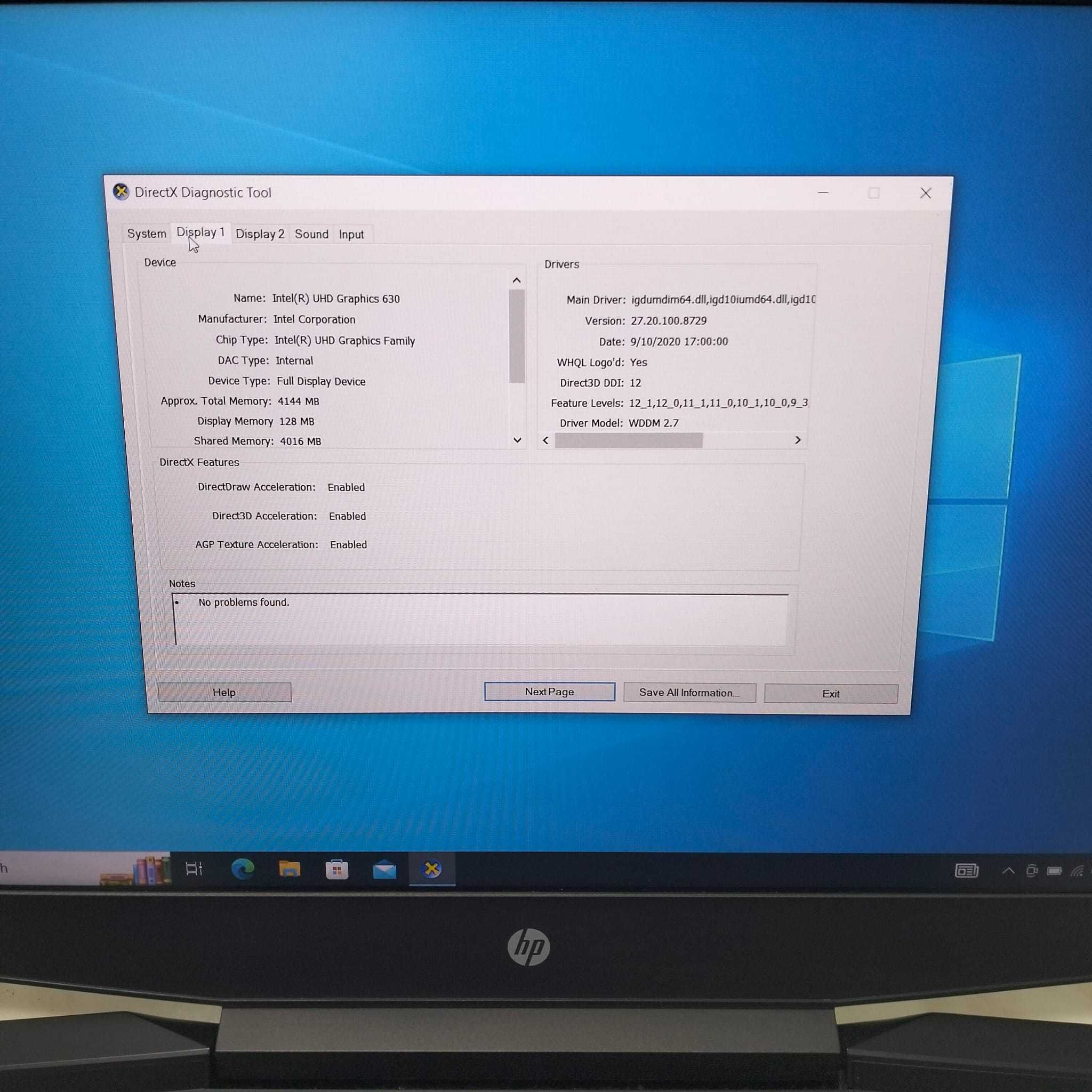This screenshot has width=1092, height=1092.
Task: Select the Display 1 tab
Action: 200,232
